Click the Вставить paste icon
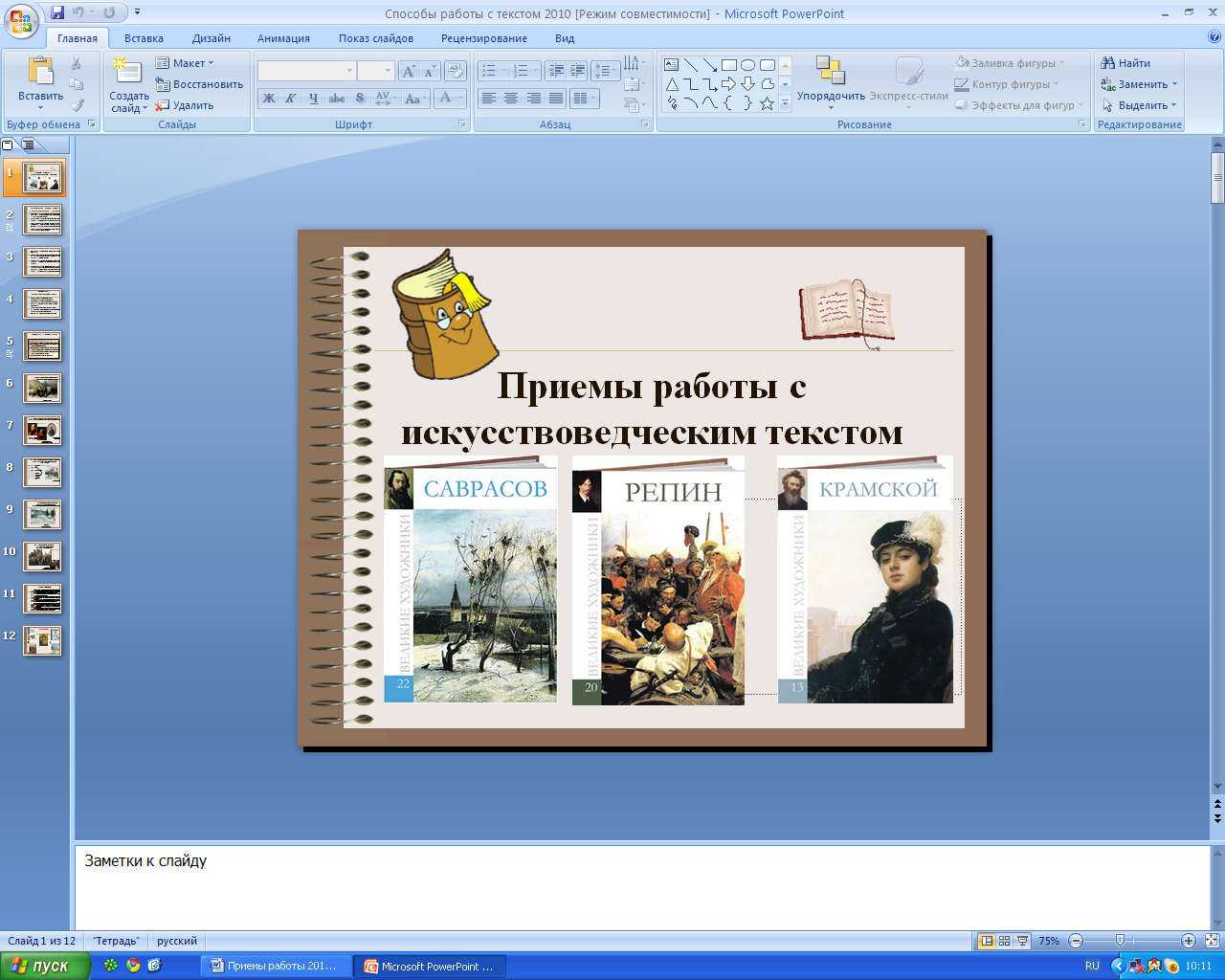This screenshot has width=1225, height=980. tap(40, 73)
